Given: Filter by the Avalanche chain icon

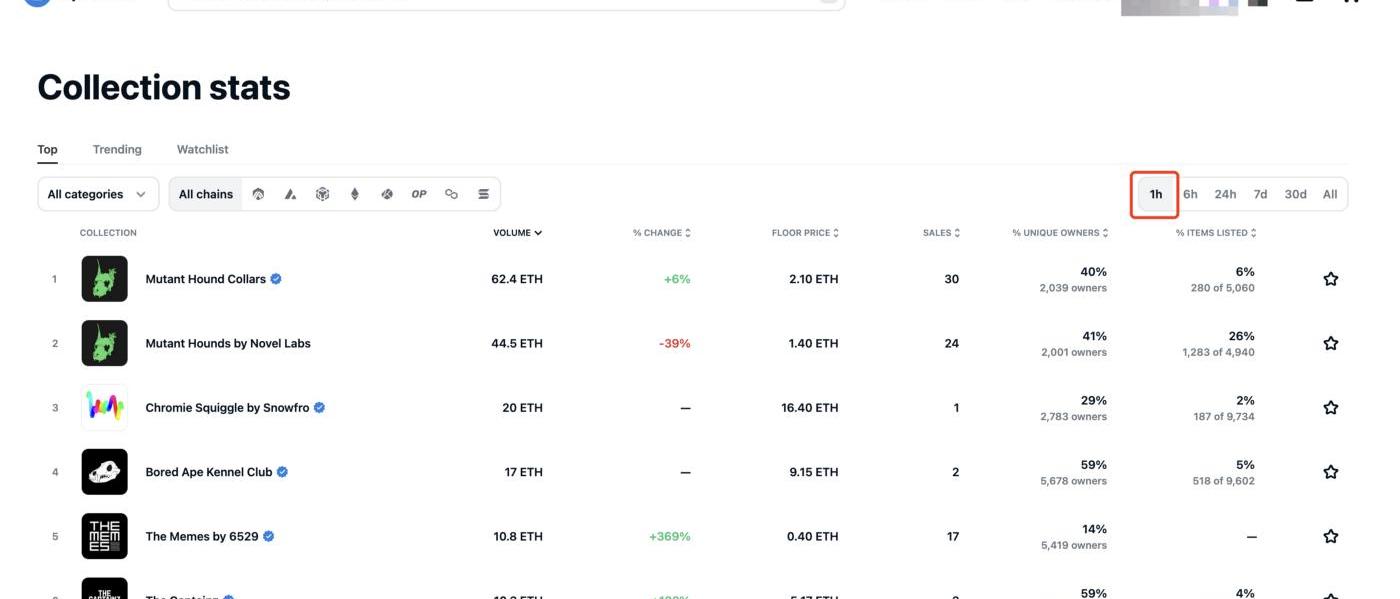Looking at the screenshot, I should [x=290, y=194].
